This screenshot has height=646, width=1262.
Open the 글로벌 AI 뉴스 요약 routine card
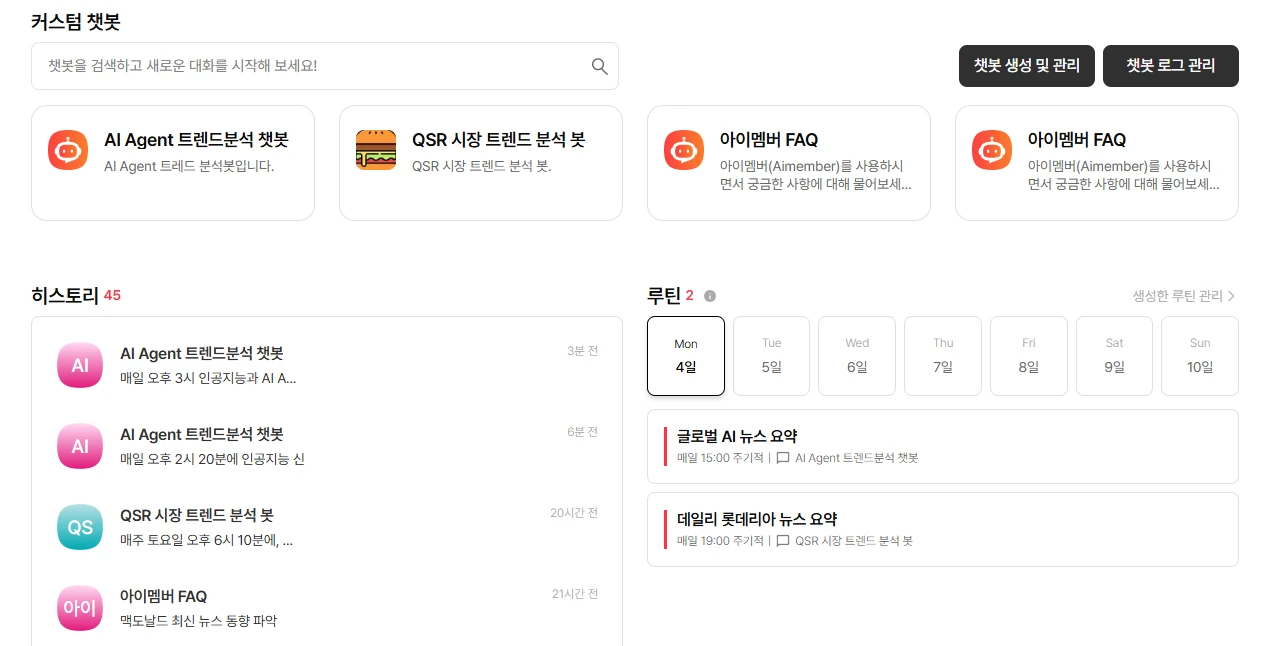tap(942, 446)
